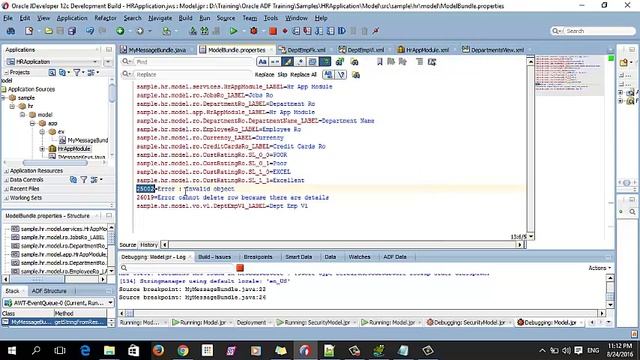This screenshot has width=640, height=360.
Task: Click editor horizontal scrollbar track
Action: tap(342, 245)
